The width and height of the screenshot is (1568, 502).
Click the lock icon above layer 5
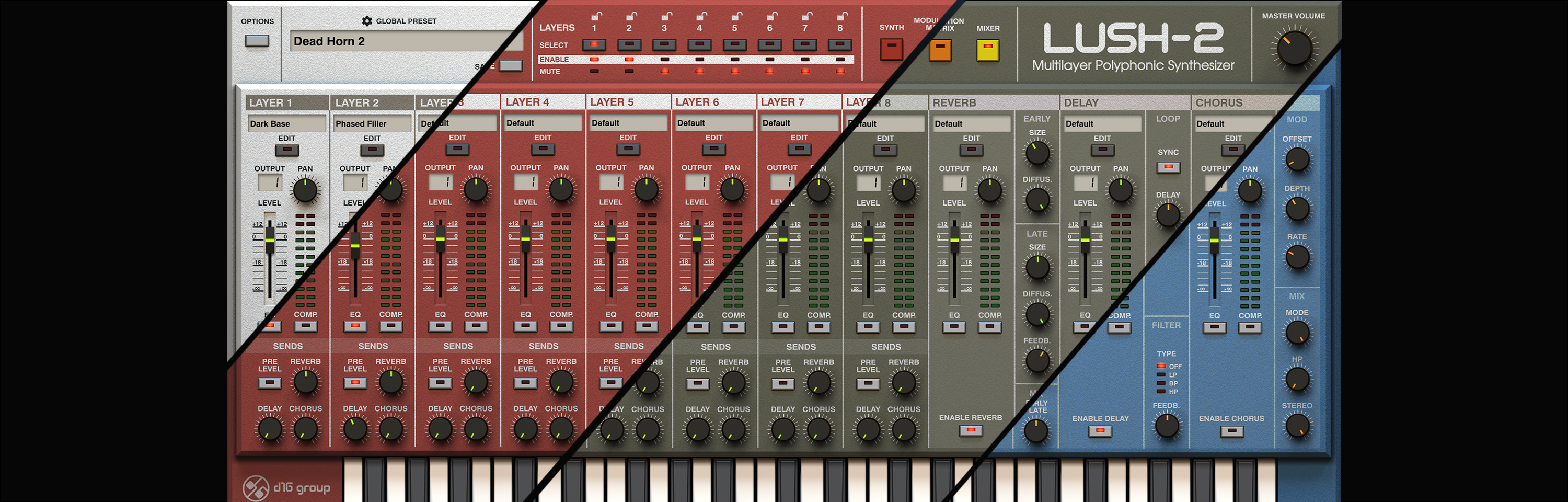(737, 16)
